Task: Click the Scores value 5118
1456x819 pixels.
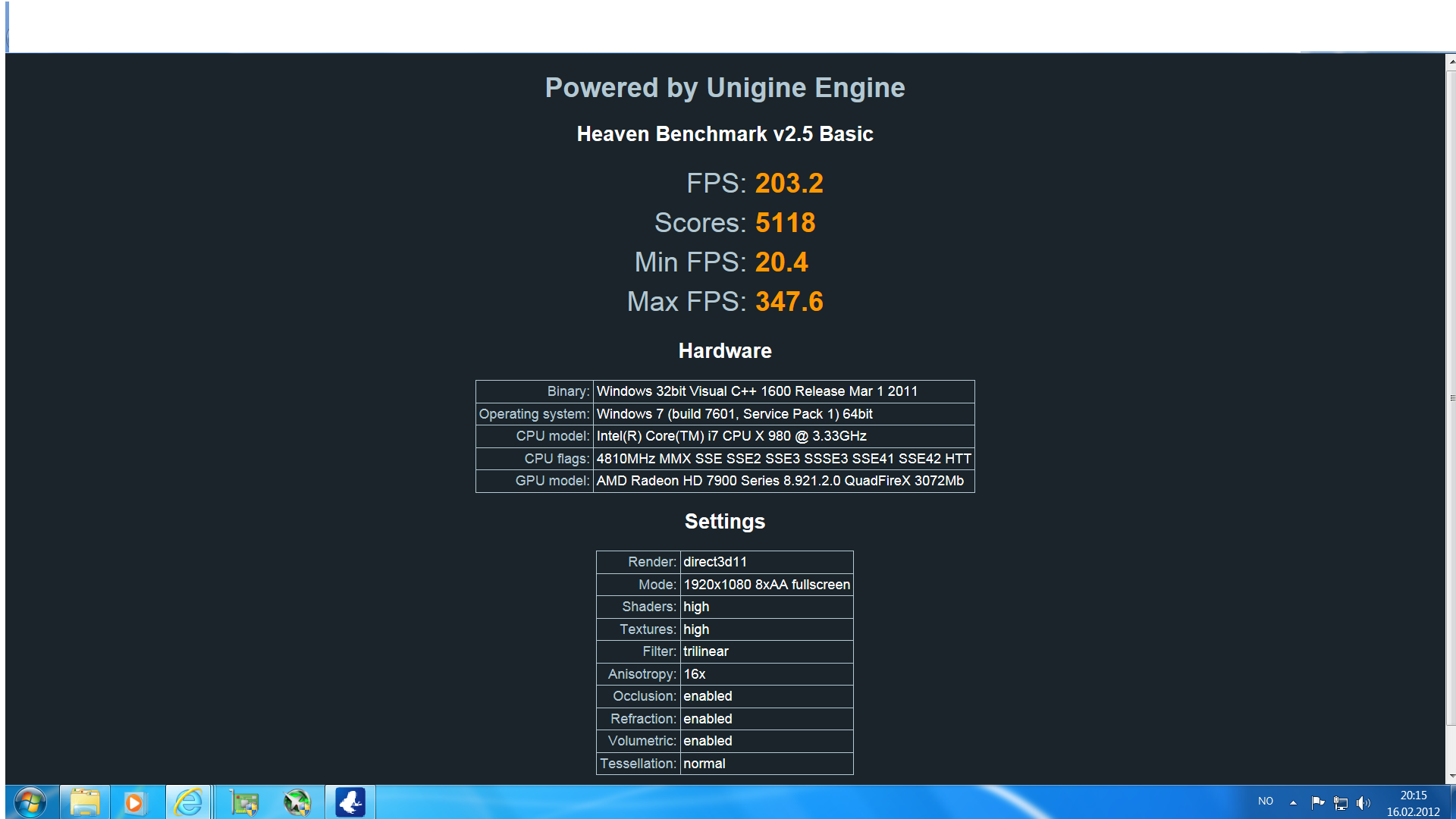Action: click(785, 223)
